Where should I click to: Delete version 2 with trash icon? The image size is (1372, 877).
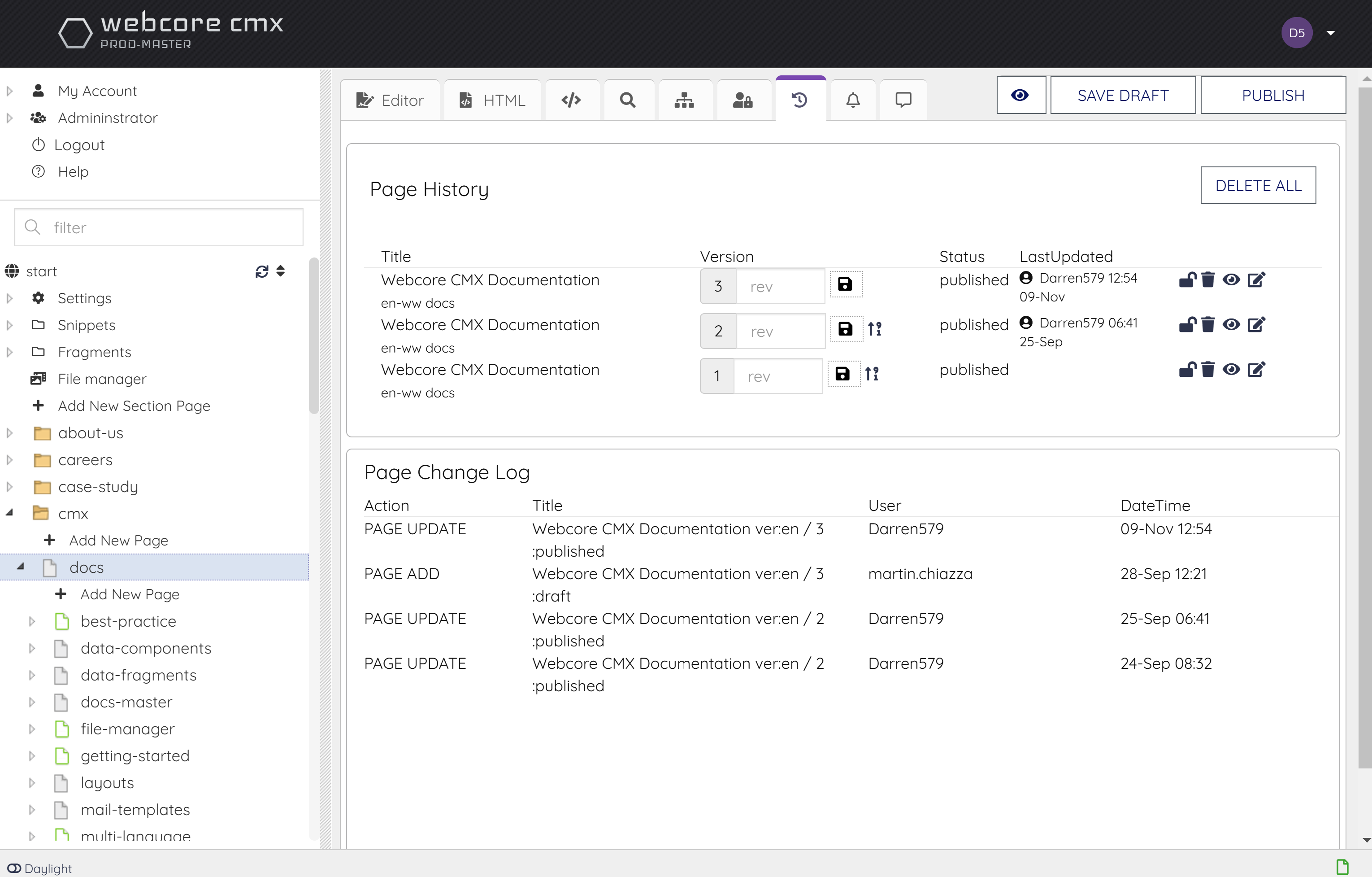[1207, 324]
